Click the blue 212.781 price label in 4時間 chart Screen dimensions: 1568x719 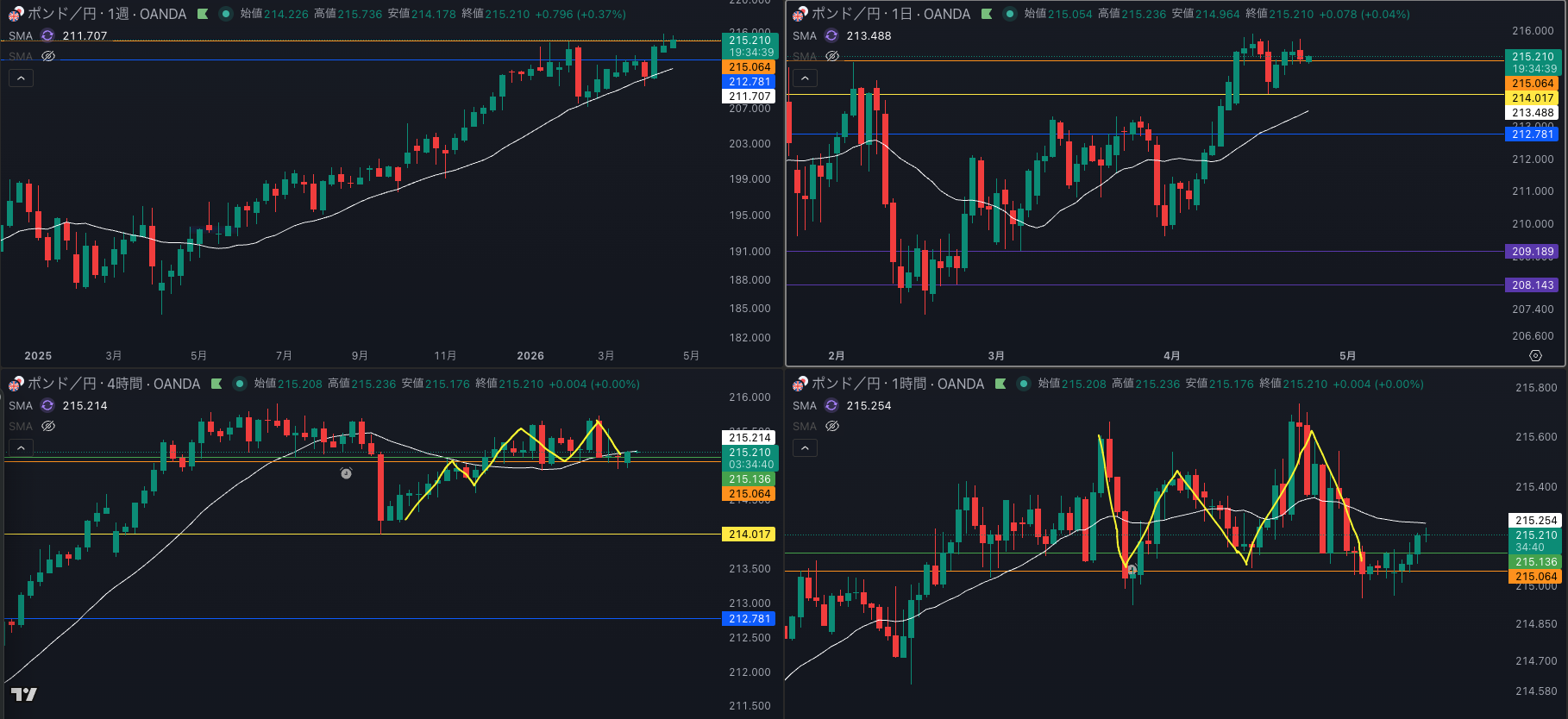pos(750,619)
